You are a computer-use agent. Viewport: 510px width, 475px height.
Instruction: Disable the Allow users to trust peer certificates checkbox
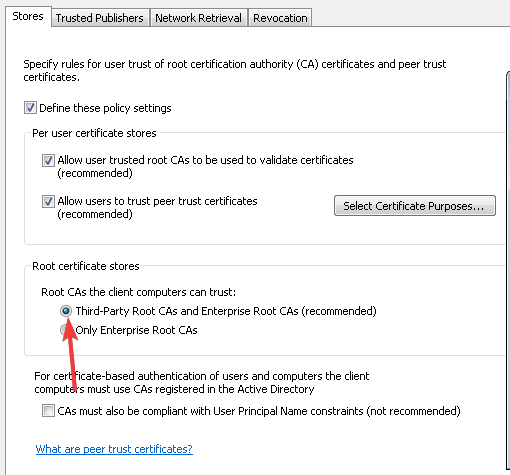point(48,201)
